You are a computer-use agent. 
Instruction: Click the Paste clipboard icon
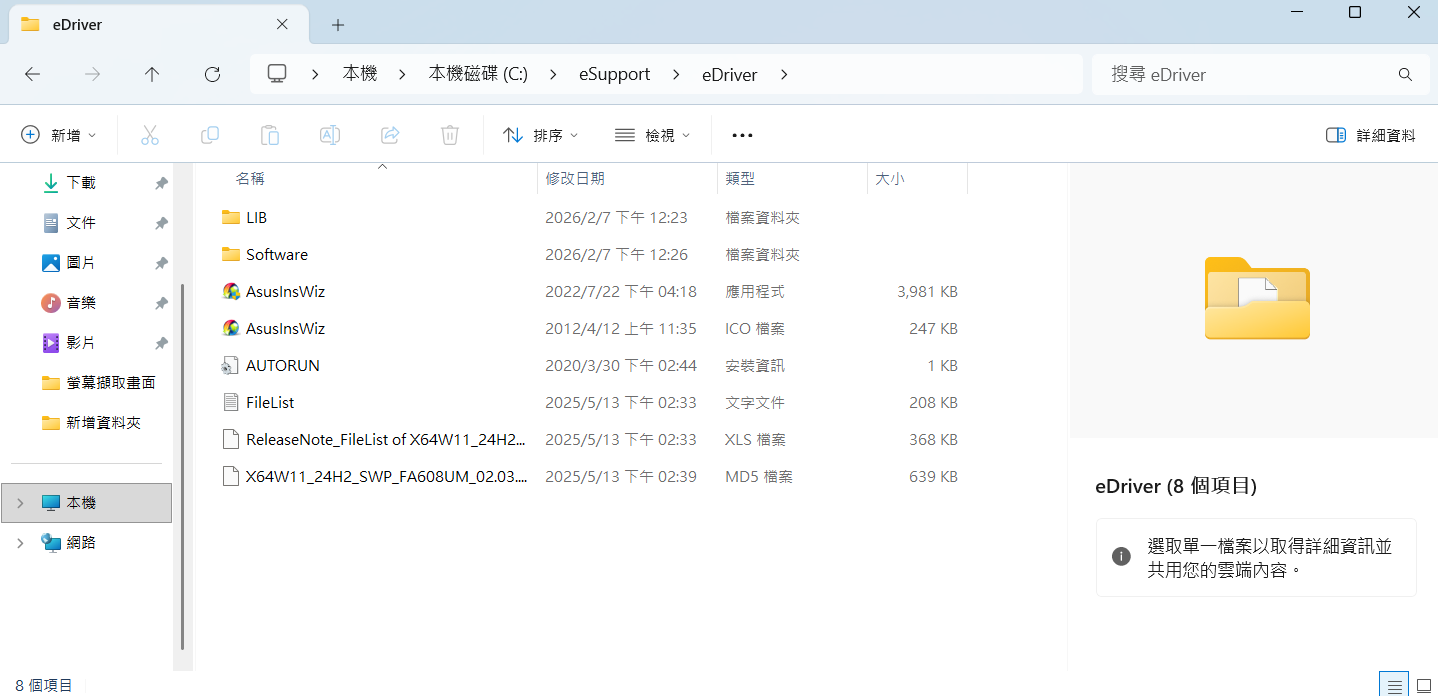tap(270, 135)
